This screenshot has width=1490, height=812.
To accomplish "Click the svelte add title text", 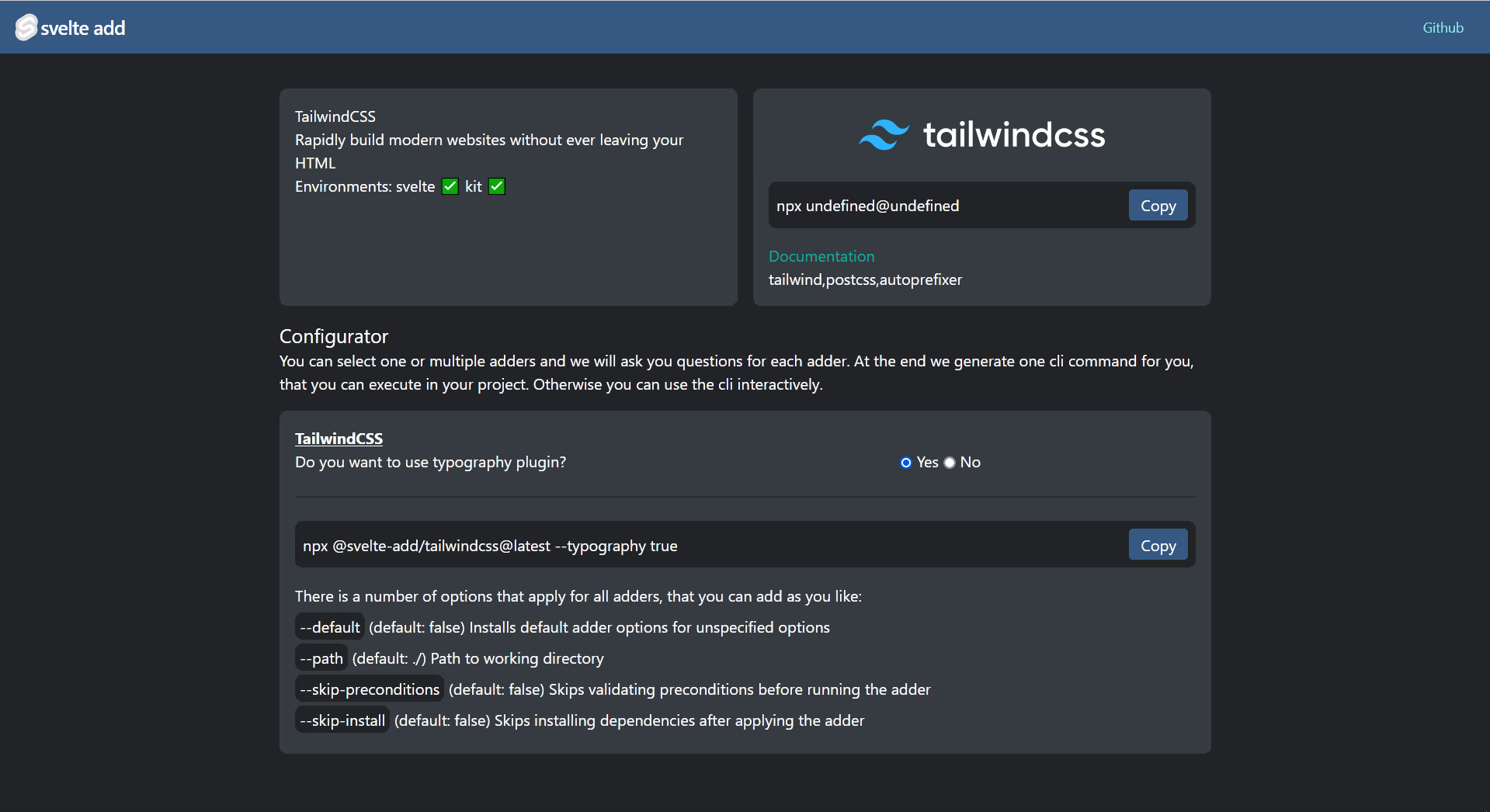I will point(82,27).
